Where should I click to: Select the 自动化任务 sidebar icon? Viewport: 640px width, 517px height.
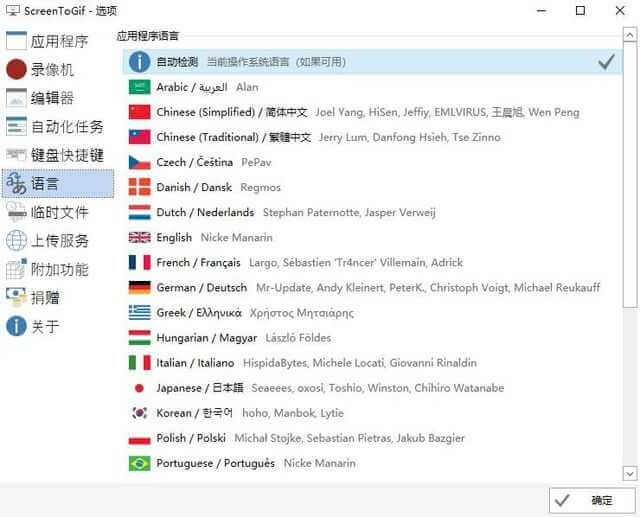coord(16,126)
